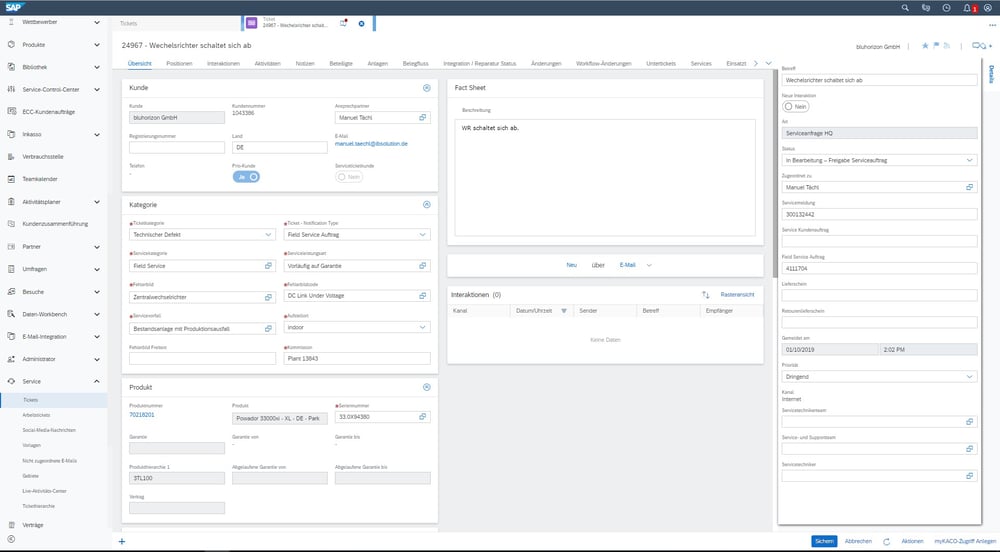
Task: Mark the ticket as favorite with the star
Action: point(925,46)
